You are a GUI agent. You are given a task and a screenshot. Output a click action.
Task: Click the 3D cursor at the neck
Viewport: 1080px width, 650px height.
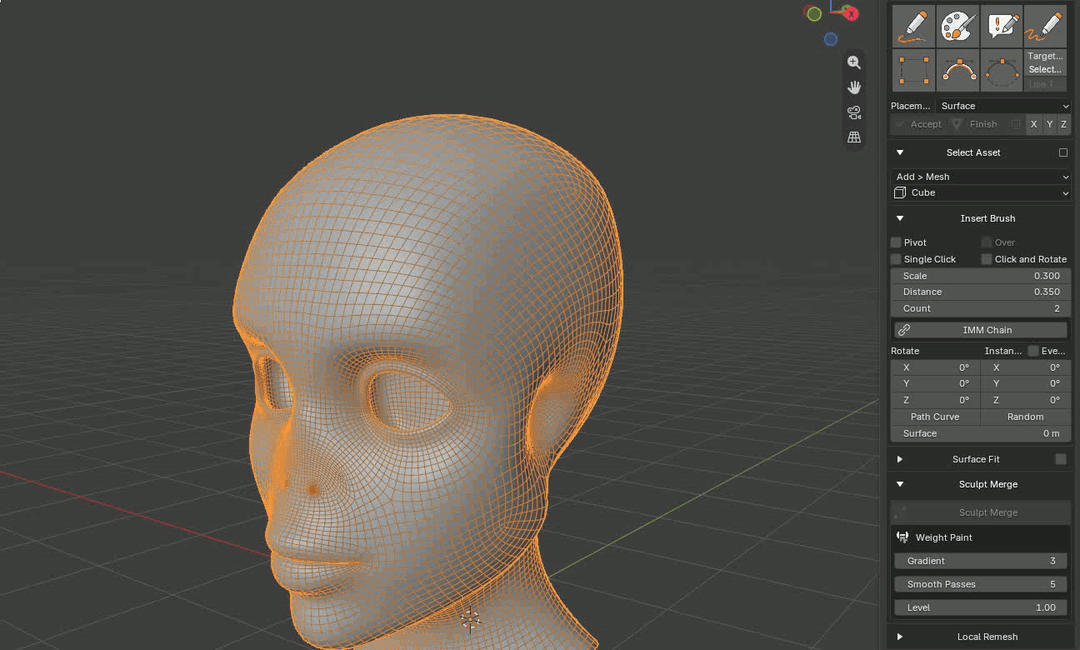pyautogui.click(x=470, y=620)
